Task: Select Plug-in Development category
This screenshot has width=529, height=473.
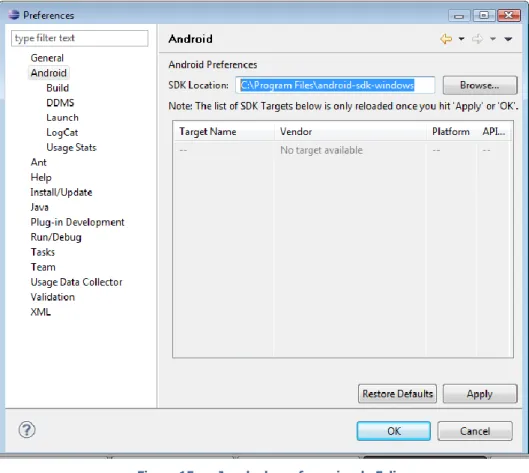Action: [x=78, y=222]
